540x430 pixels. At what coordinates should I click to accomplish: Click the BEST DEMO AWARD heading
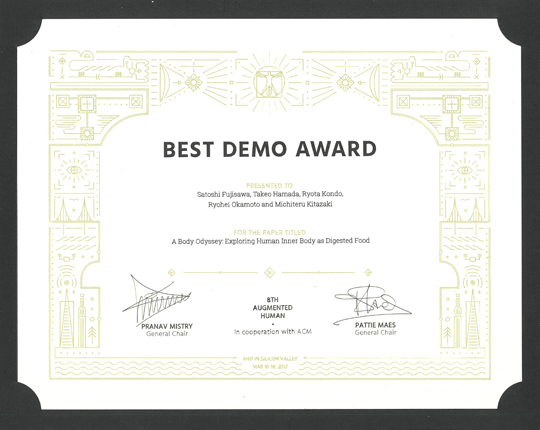point(269,149)
